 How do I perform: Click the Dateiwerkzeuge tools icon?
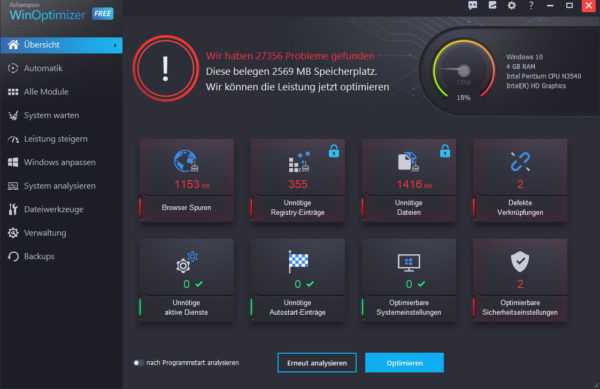pos(13,209)
